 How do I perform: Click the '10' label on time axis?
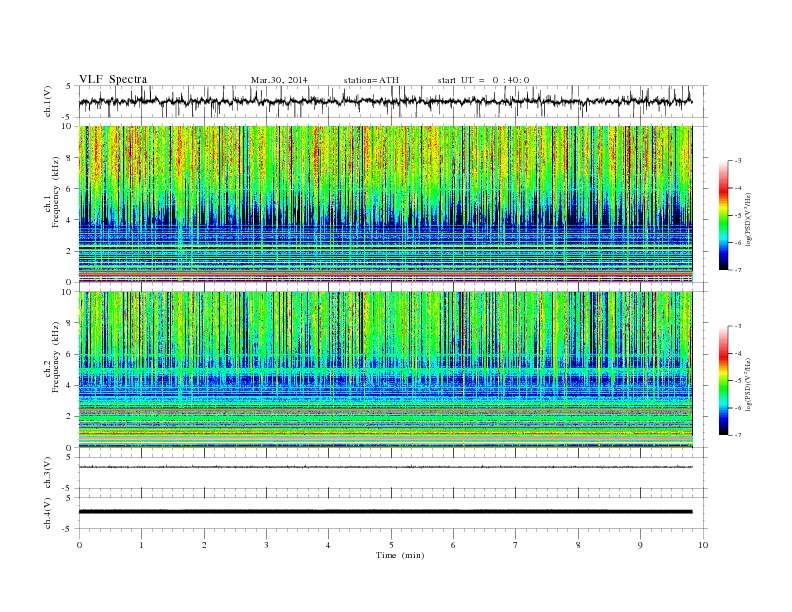coord(703,545)
